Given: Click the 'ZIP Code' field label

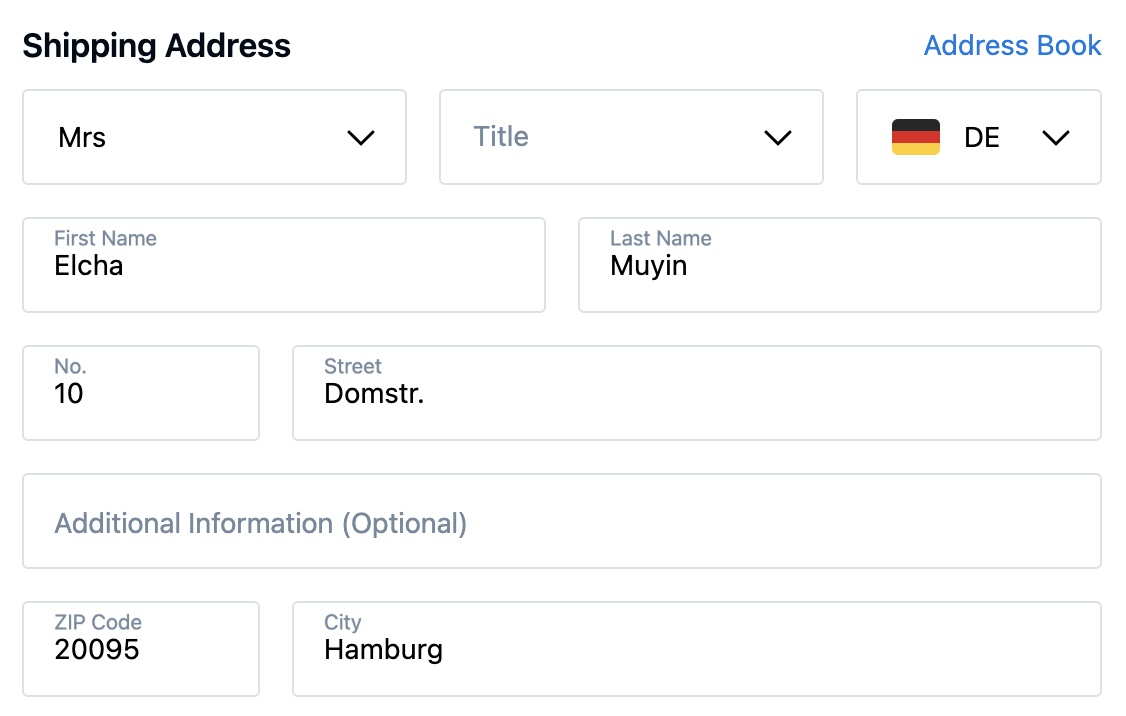Looking at the screenshot, I should 98,622.
